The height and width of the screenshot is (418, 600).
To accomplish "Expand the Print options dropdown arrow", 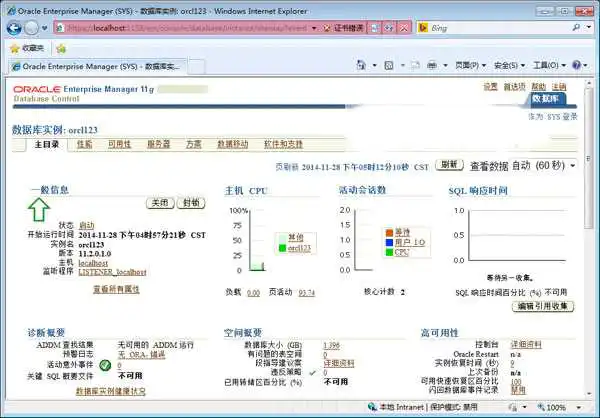I will [x=445, y=65].
